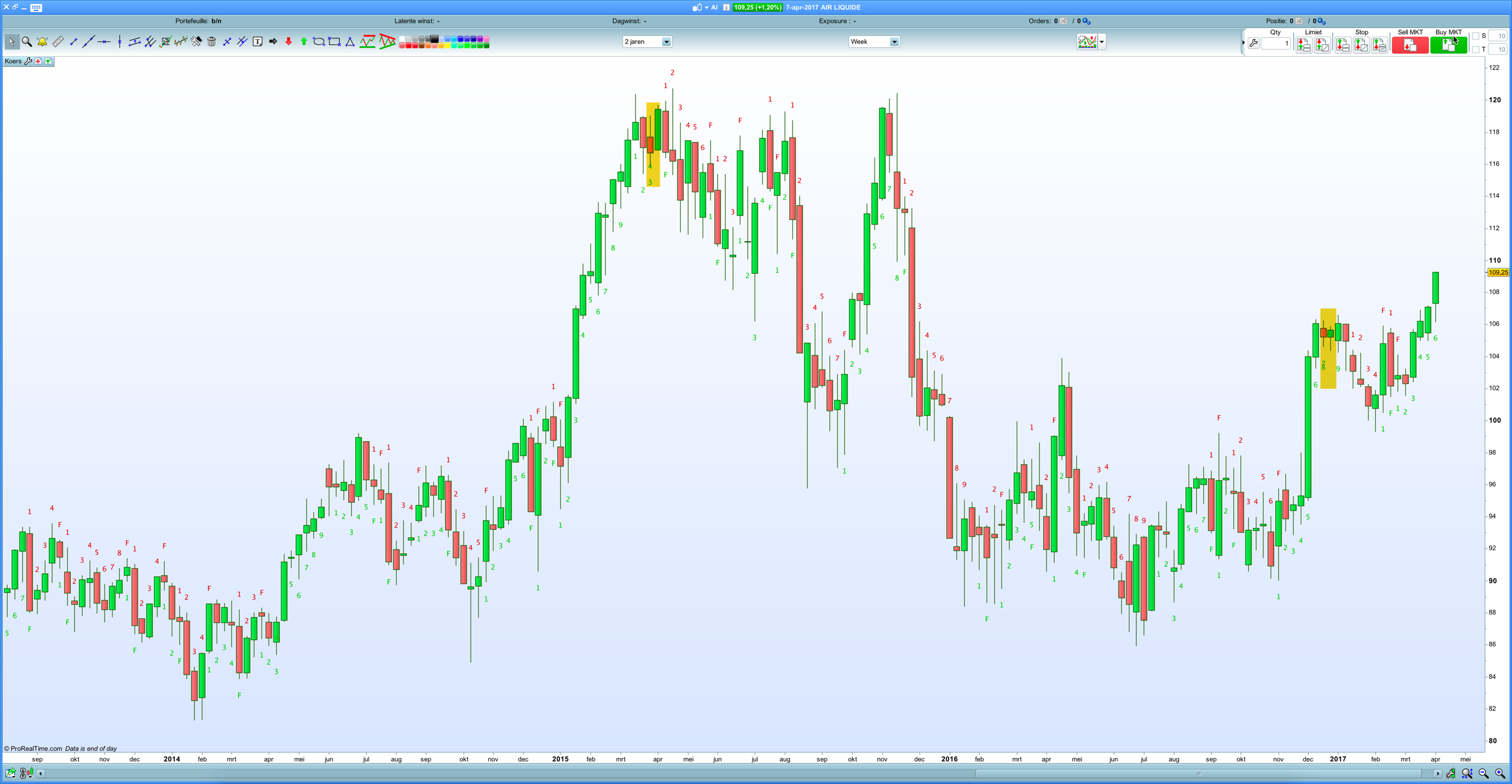Screen dimensions: 1512x784
Task: Collapse the order panel arrow
Action: point(1243,43)
